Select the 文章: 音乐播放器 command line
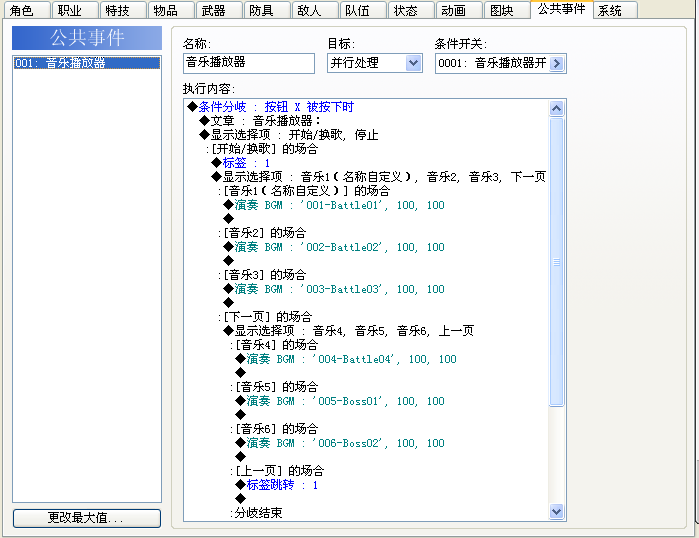The height and width of the screenshot is (538, 699). point(260,121)
